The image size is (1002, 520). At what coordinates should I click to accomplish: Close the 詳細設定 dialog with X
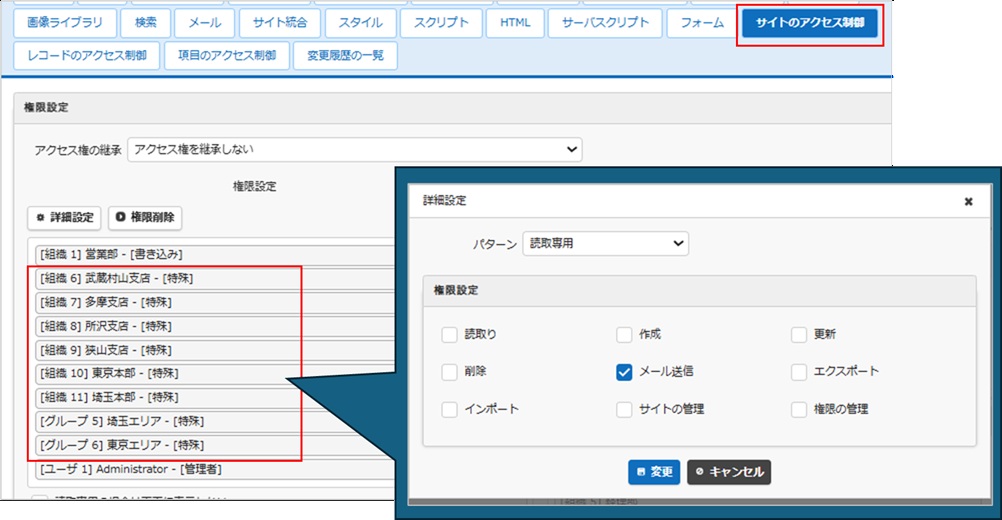pyautogui.click(x=968, y=201)
